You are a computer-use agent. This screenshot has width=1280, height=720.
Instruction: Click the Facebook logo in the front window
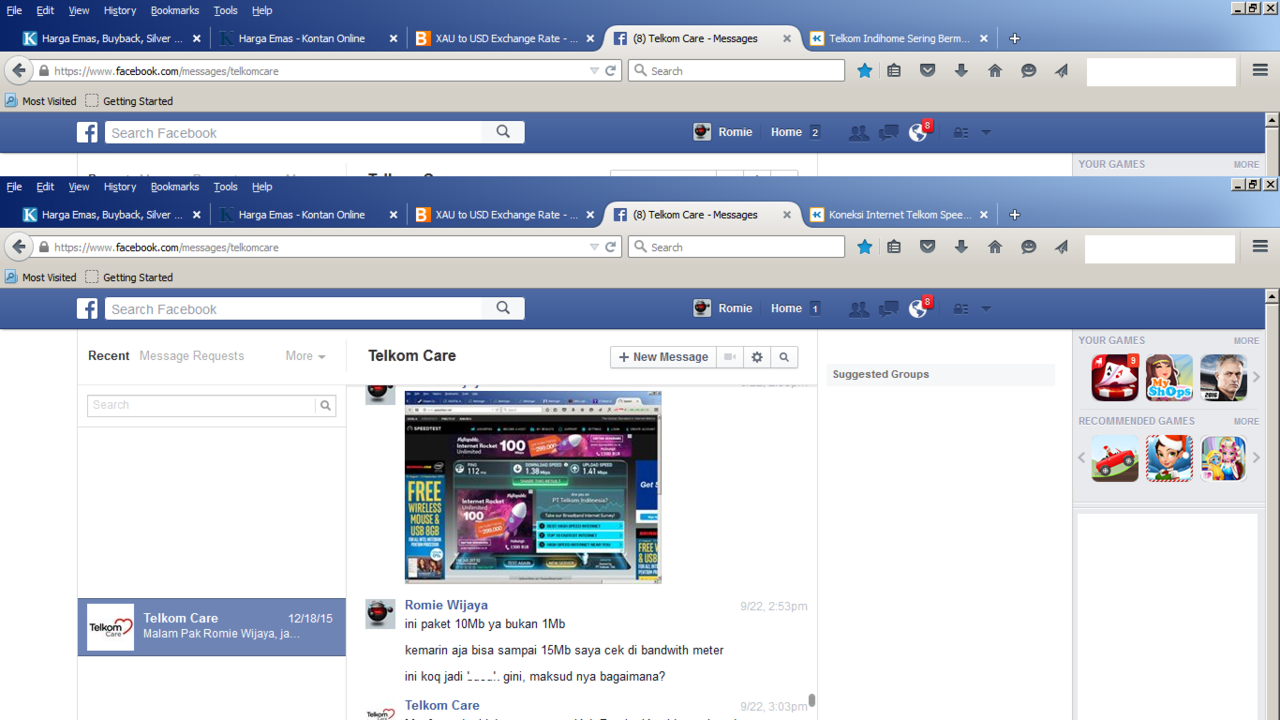coord(88,309)
